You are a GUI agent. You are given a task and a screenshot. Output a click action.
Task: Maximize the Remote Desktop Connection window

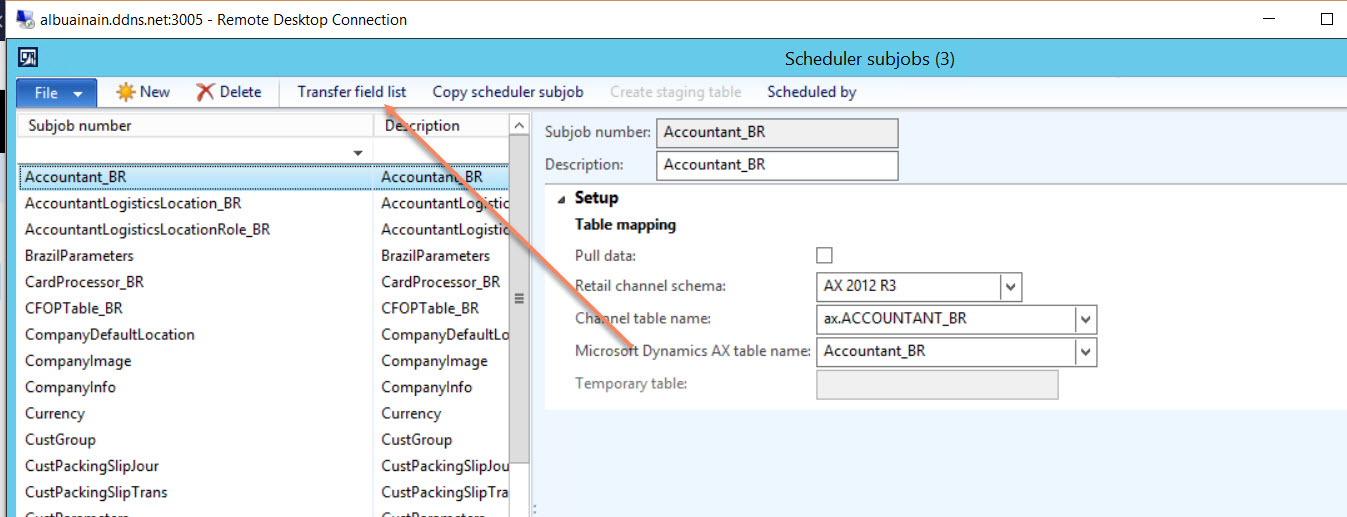1326,19
